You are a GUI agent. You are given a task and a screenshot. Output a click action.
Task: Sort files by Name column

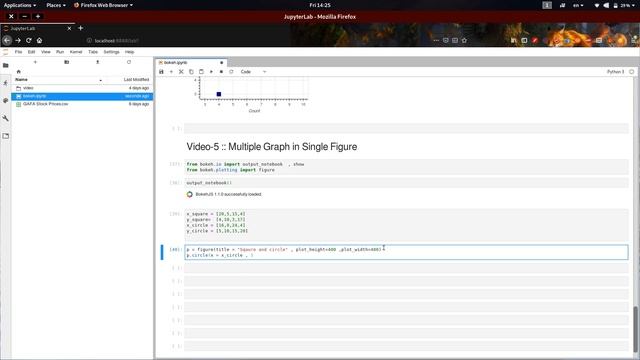(x=58, y=80)
